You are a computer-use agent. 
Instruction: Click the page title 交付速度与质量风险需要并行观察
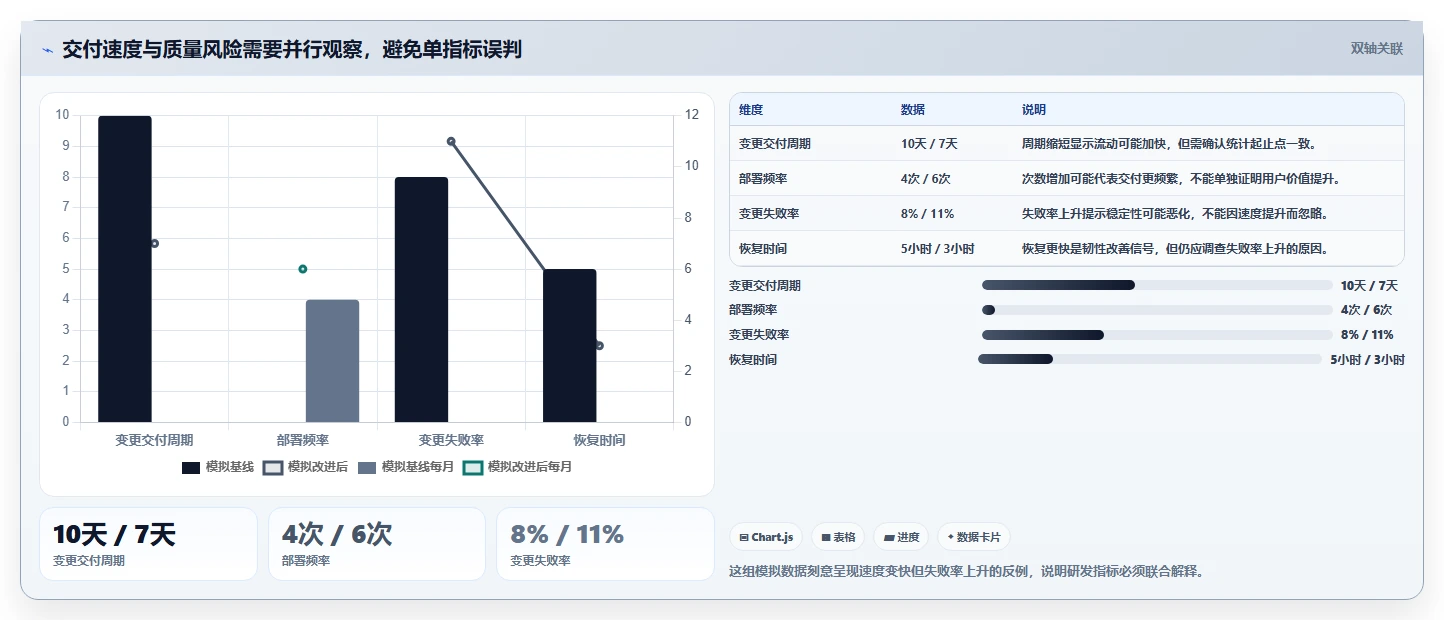tap(291, 50)
